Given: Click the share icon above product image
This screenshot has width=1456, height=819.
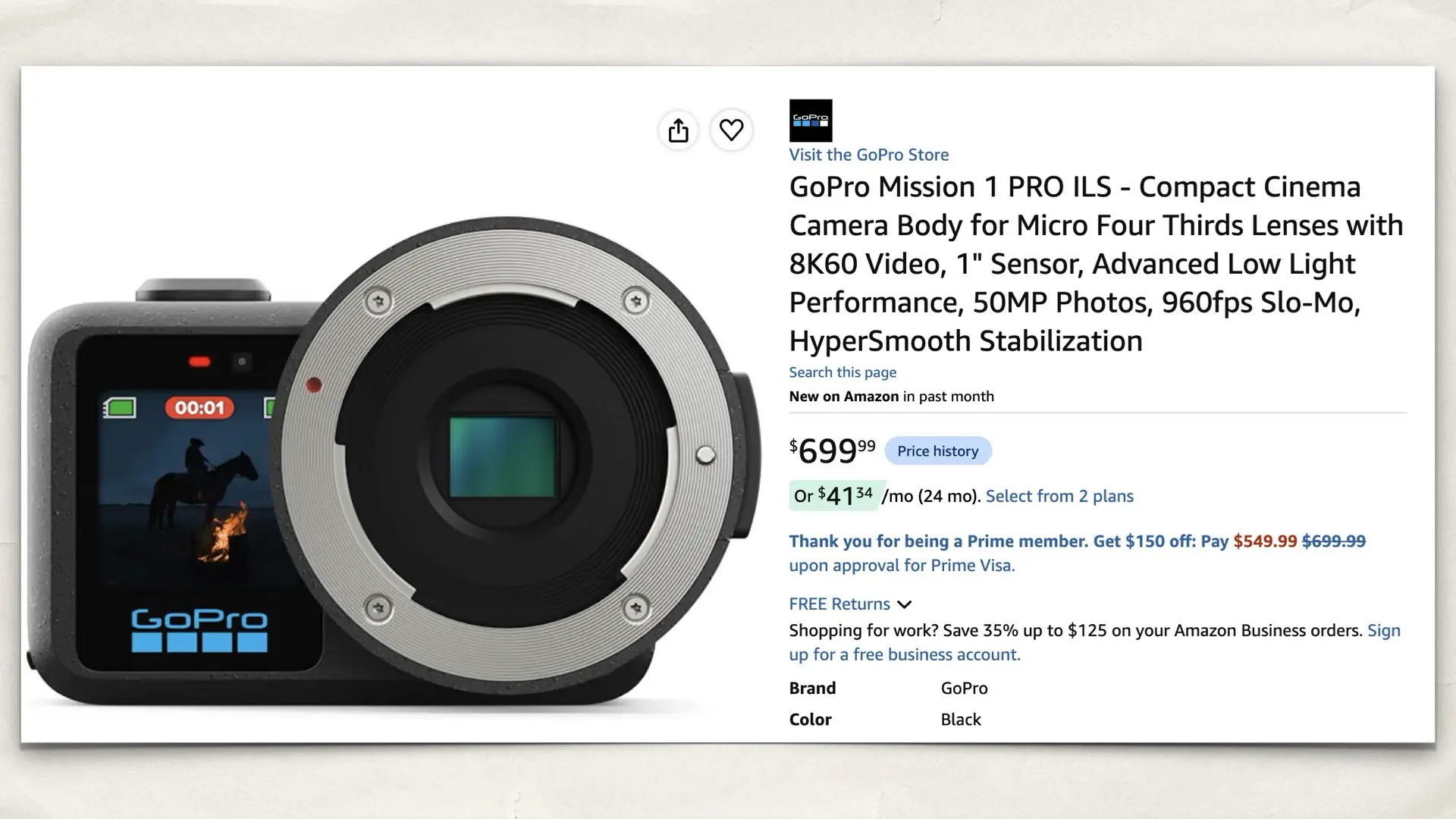Looking at the screenshot, I should [678, 130].
